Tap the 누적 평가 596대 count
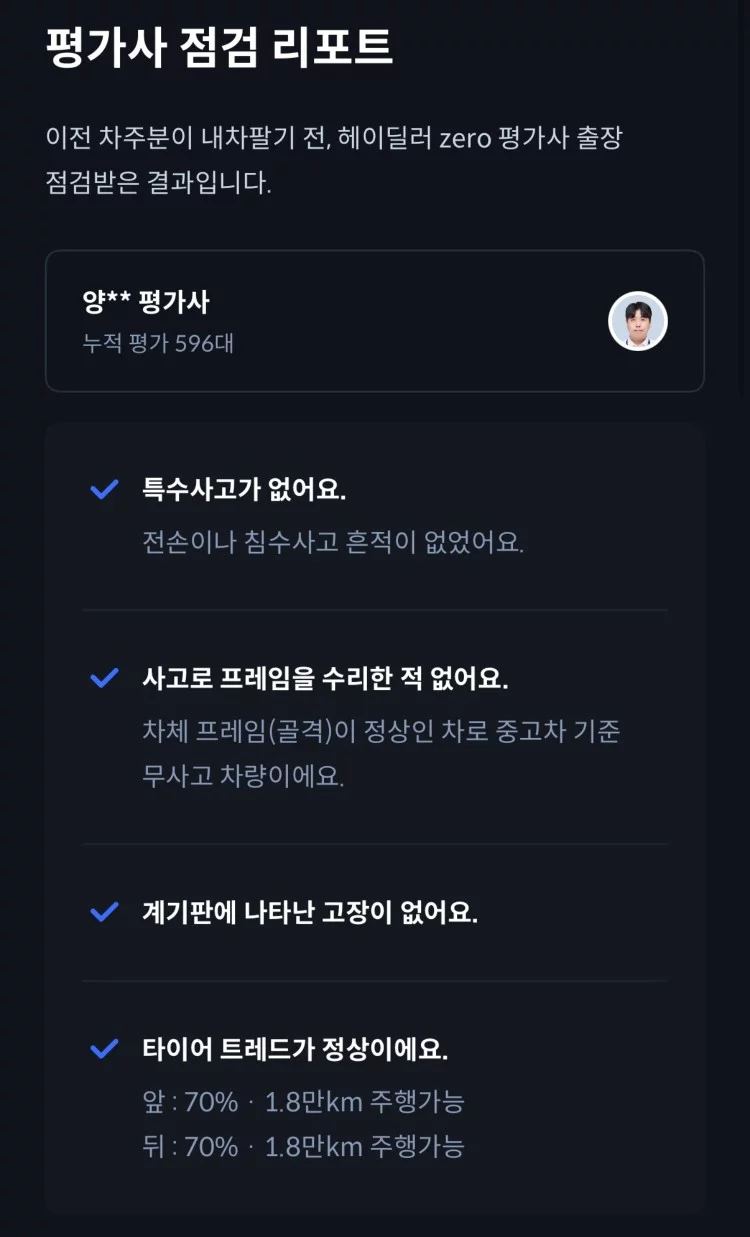Screen dimensions: 750x1237 click(x=158, y=344)
